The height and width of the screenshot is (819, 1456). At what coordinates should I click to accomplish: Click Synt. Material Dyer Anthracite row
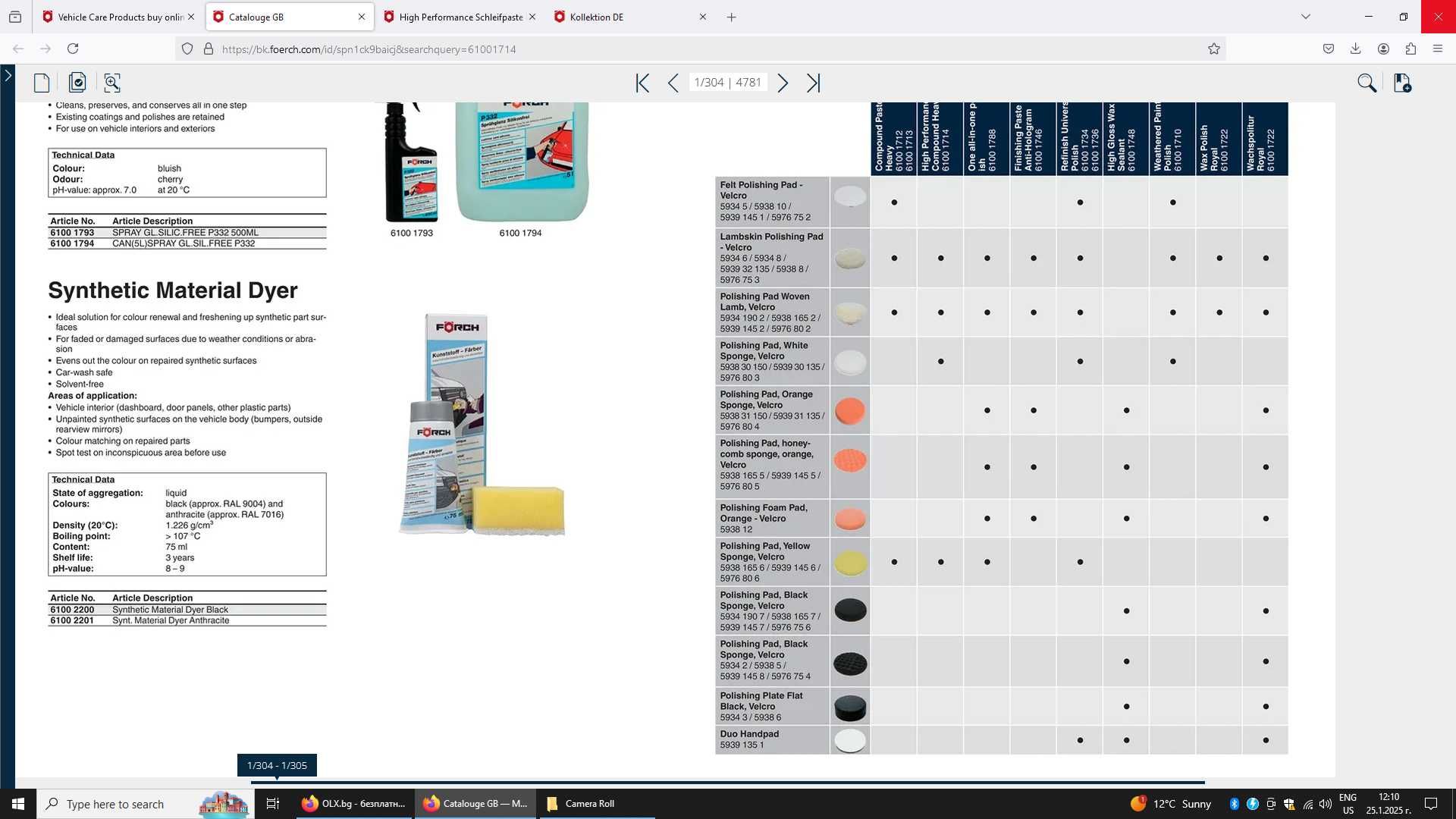click(187, 620)
